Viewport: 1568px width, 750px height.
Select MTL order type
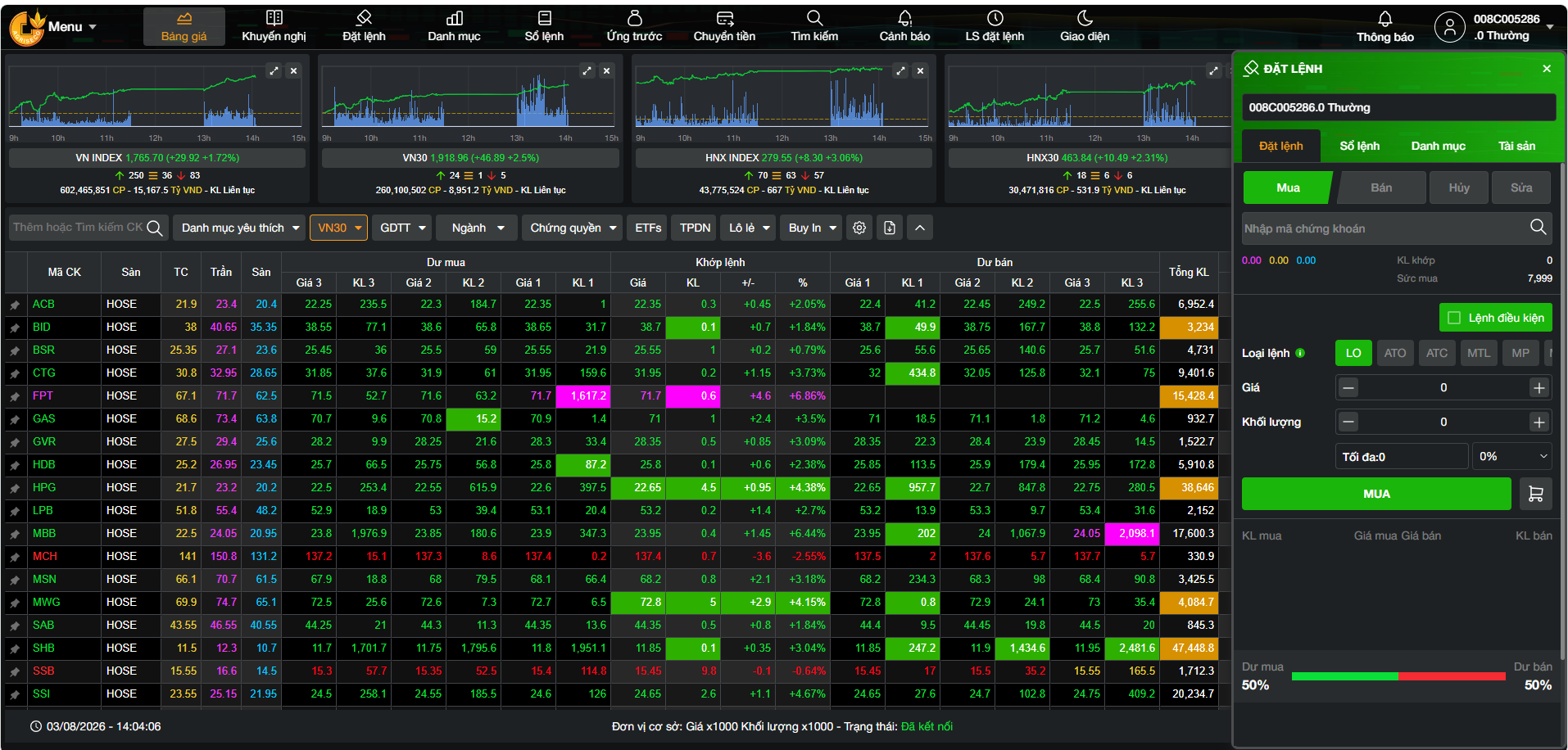pos(1479,353)
